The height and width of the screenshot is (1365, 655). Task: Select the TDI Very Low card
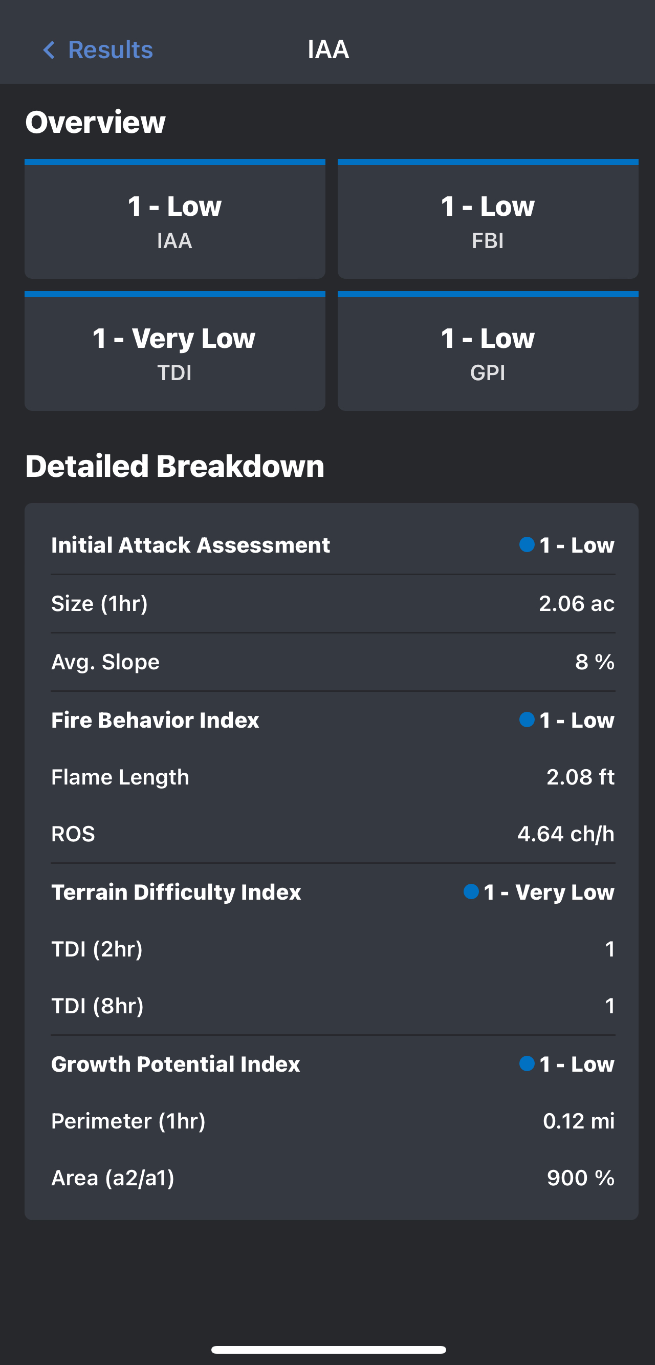175,352
